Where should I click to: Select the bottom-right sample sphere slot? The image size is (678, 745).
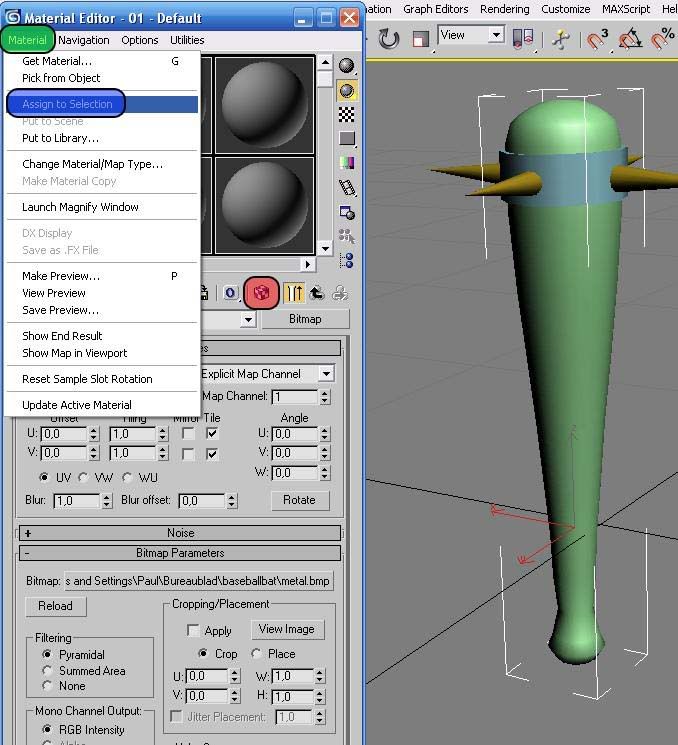[x=265, y=205]
